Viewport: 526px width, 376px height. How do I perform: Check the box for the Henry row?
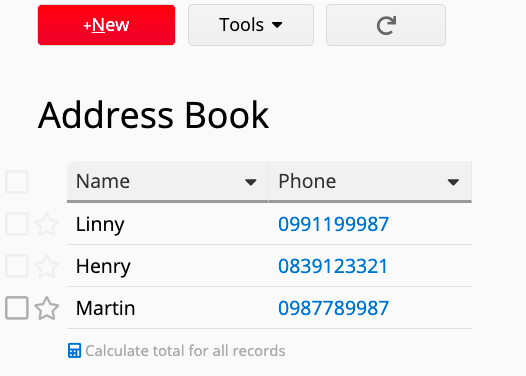coord(17,266)
